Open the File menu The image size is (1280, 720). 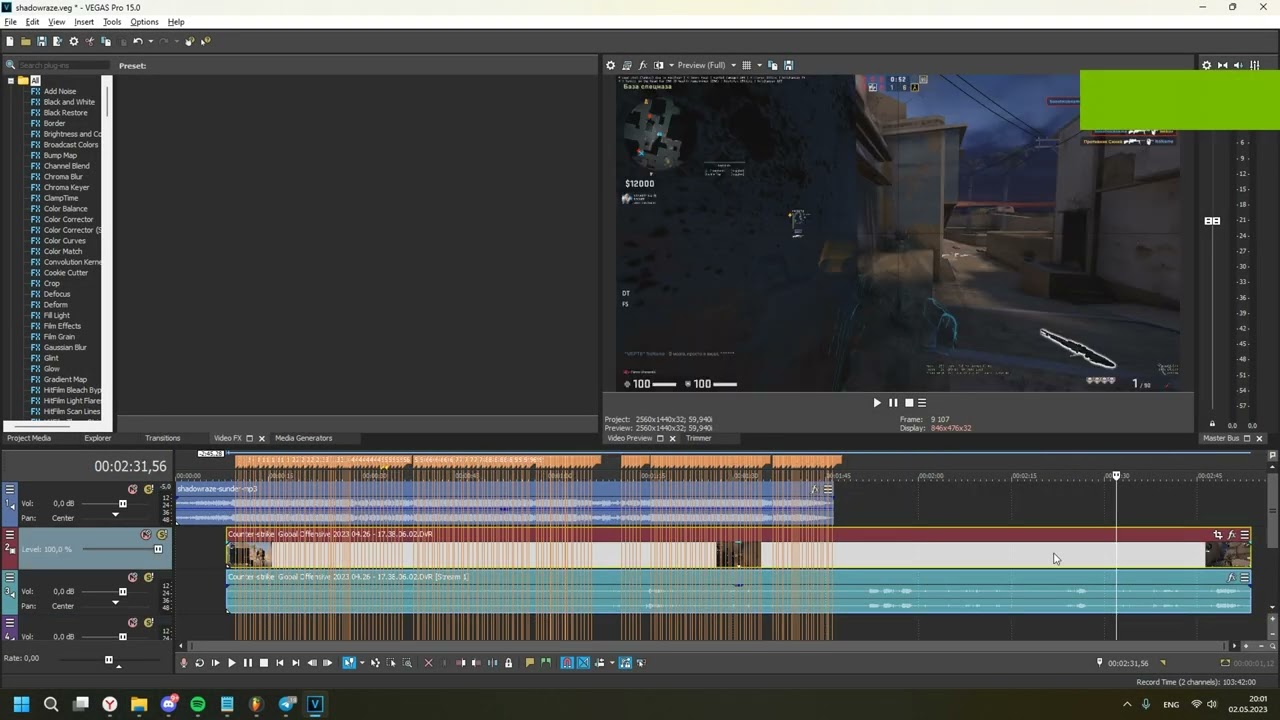coord(10,22)
